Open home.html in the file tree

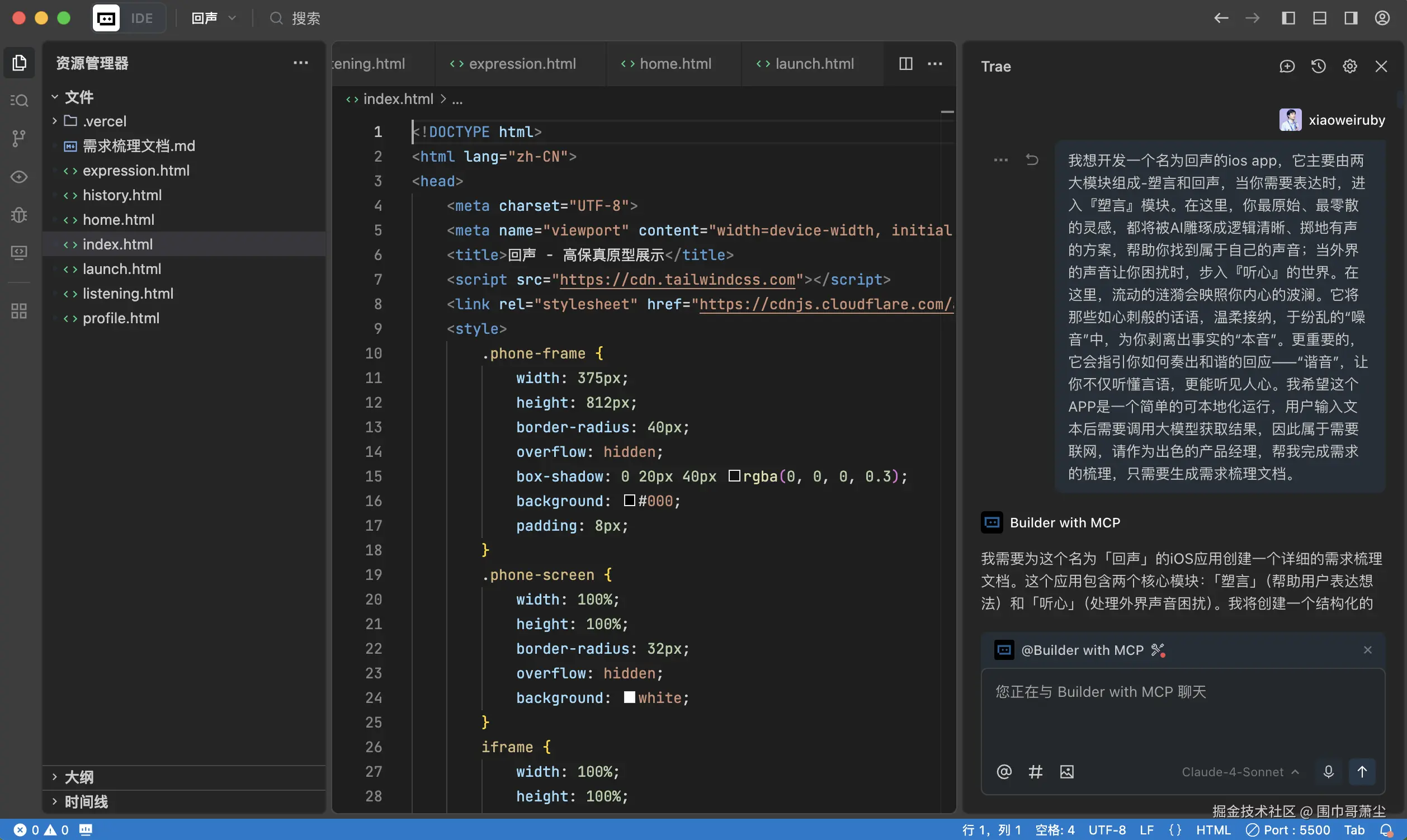point(185,220)
